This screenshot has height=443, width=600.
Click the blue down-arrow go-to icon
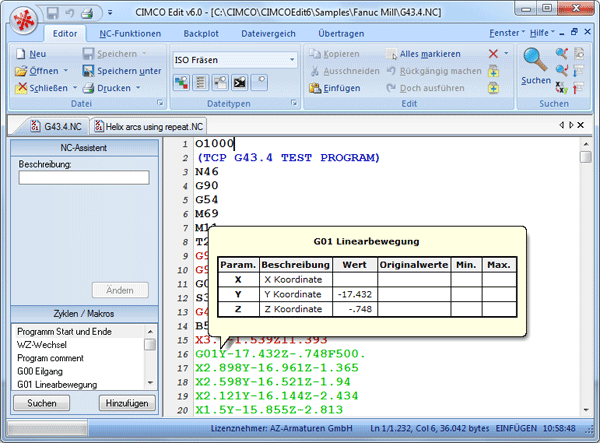(x=579, y=70)
